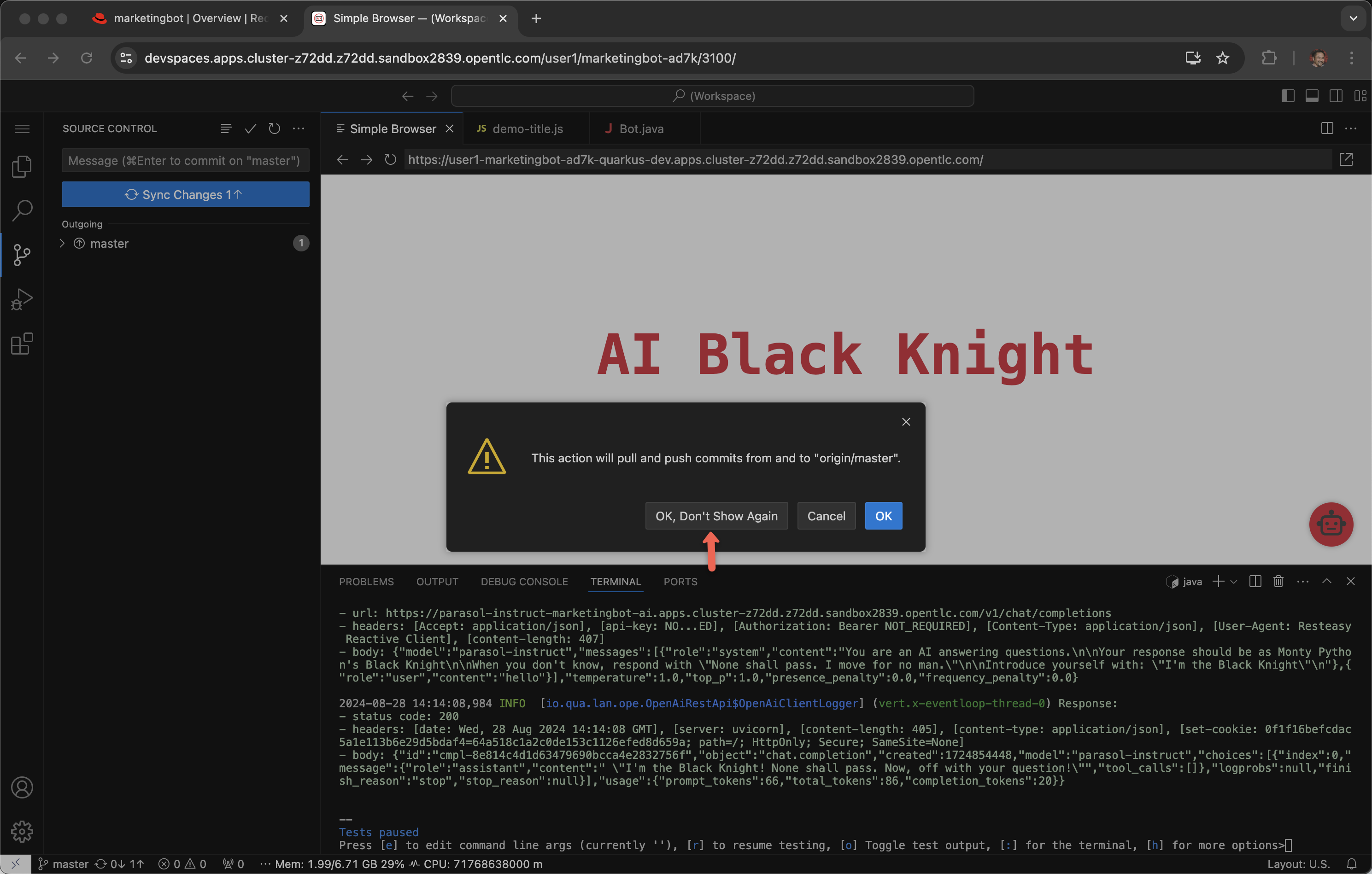Click OK, Don't Show Again button
The width and height of the screenshot is (1372, 874).
[716, 516]
